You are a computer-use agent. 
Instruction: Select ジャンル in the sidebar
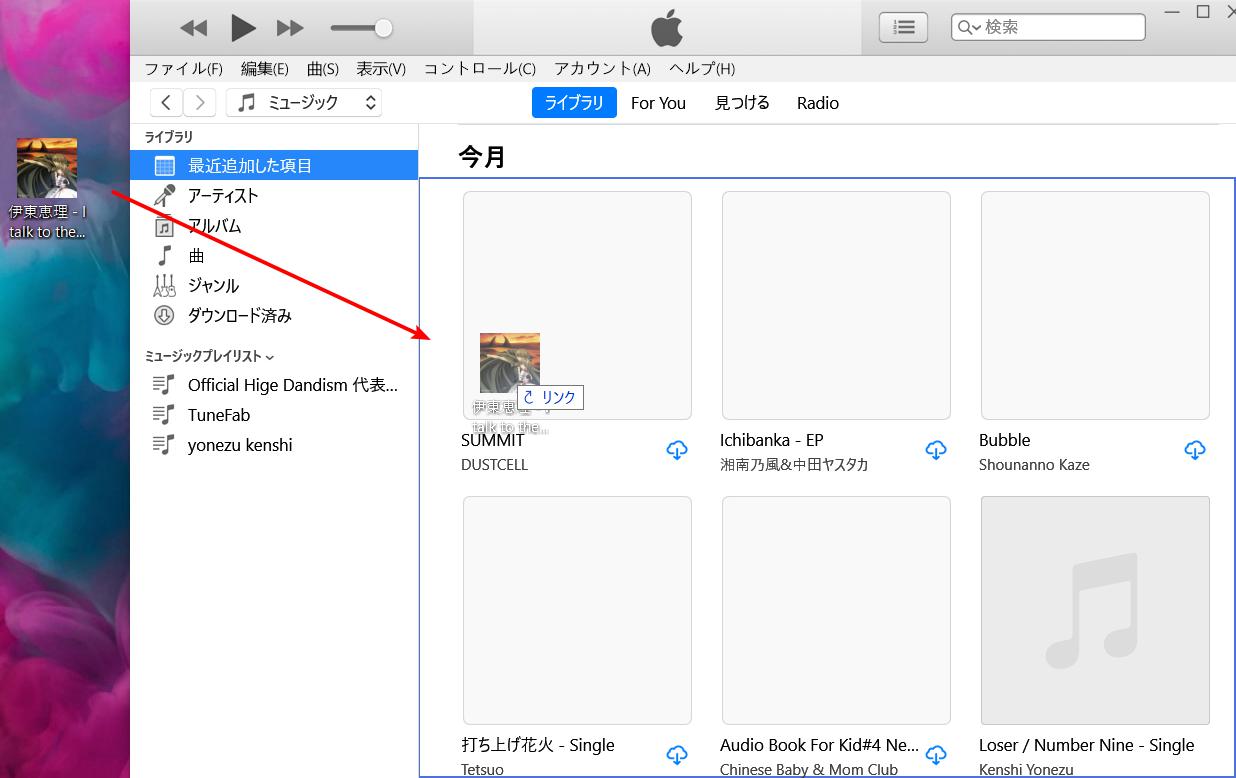coord(274,286)
